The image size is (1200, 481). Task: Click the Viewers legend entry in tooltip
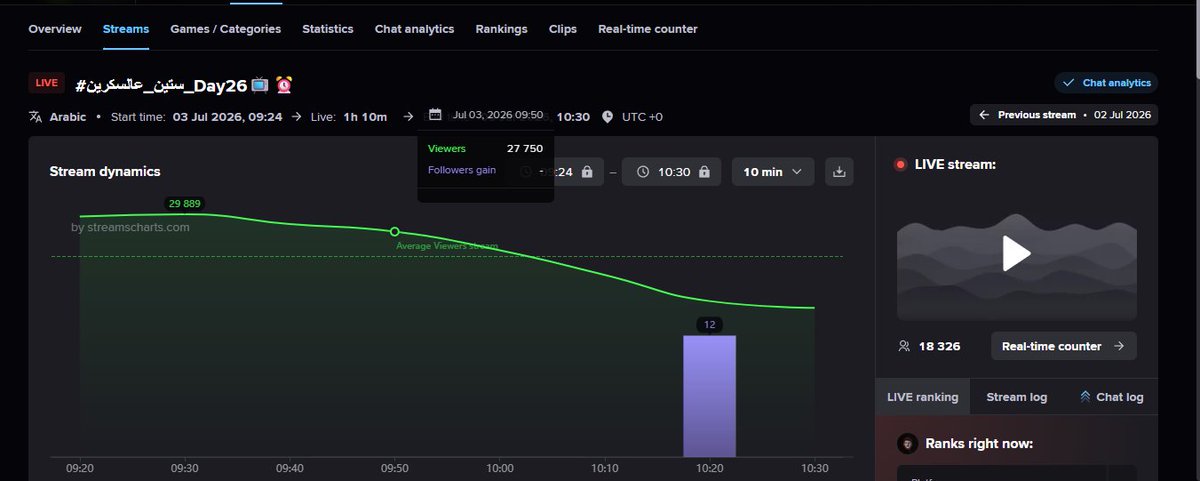click(x=447, y=148)
